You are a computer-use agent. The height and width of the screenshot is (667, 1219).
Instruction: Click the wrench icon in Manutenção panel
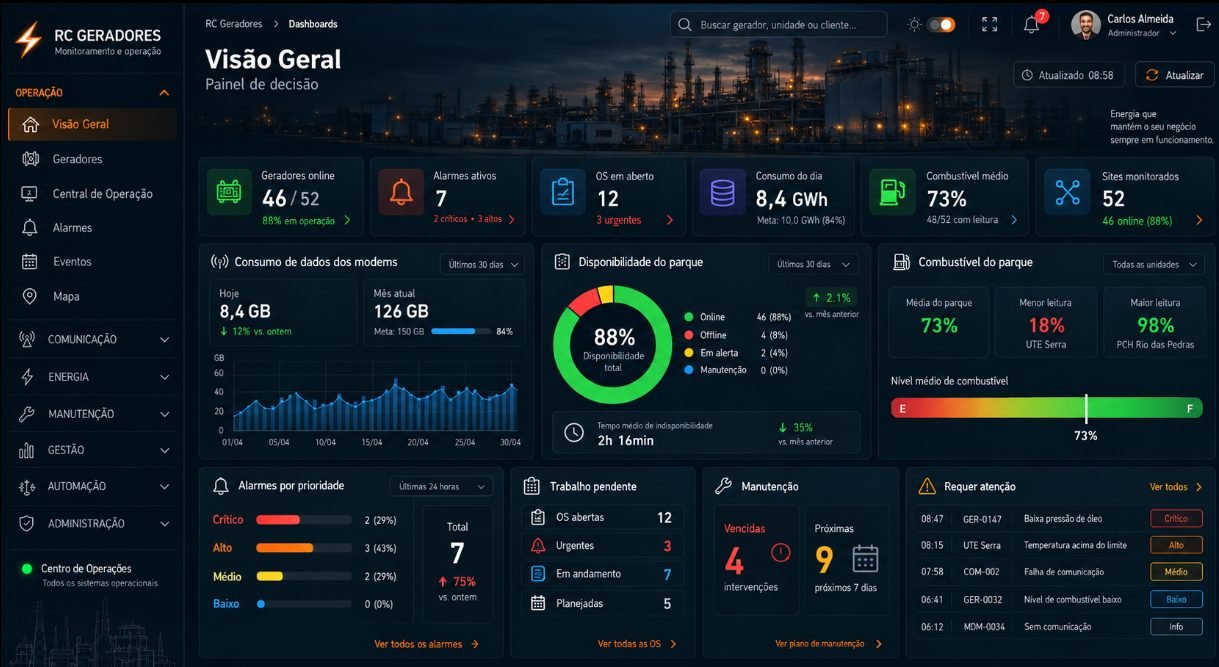pyautogui.click(x=723, y=486)
